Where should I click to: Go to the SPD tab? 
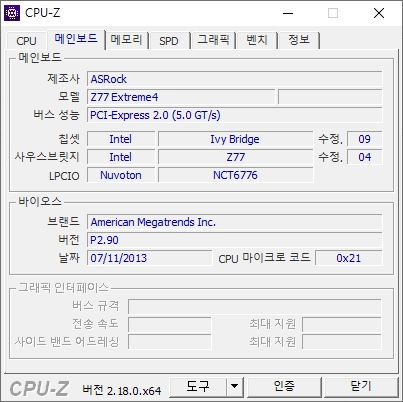click(x=169, y=41)
